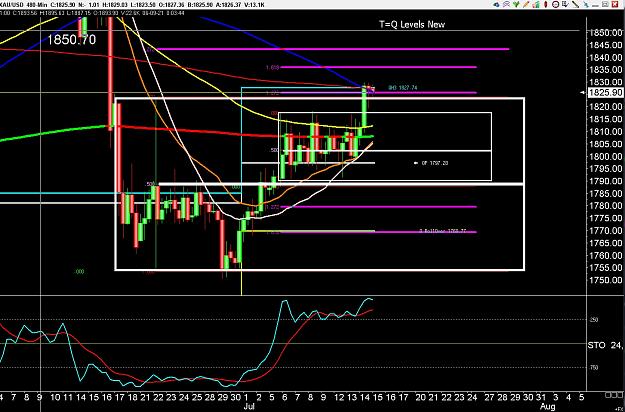Viewport: 625px width, 412px height.
Task: Click the last small square at bottom-right corner
Action: point(620,395)
